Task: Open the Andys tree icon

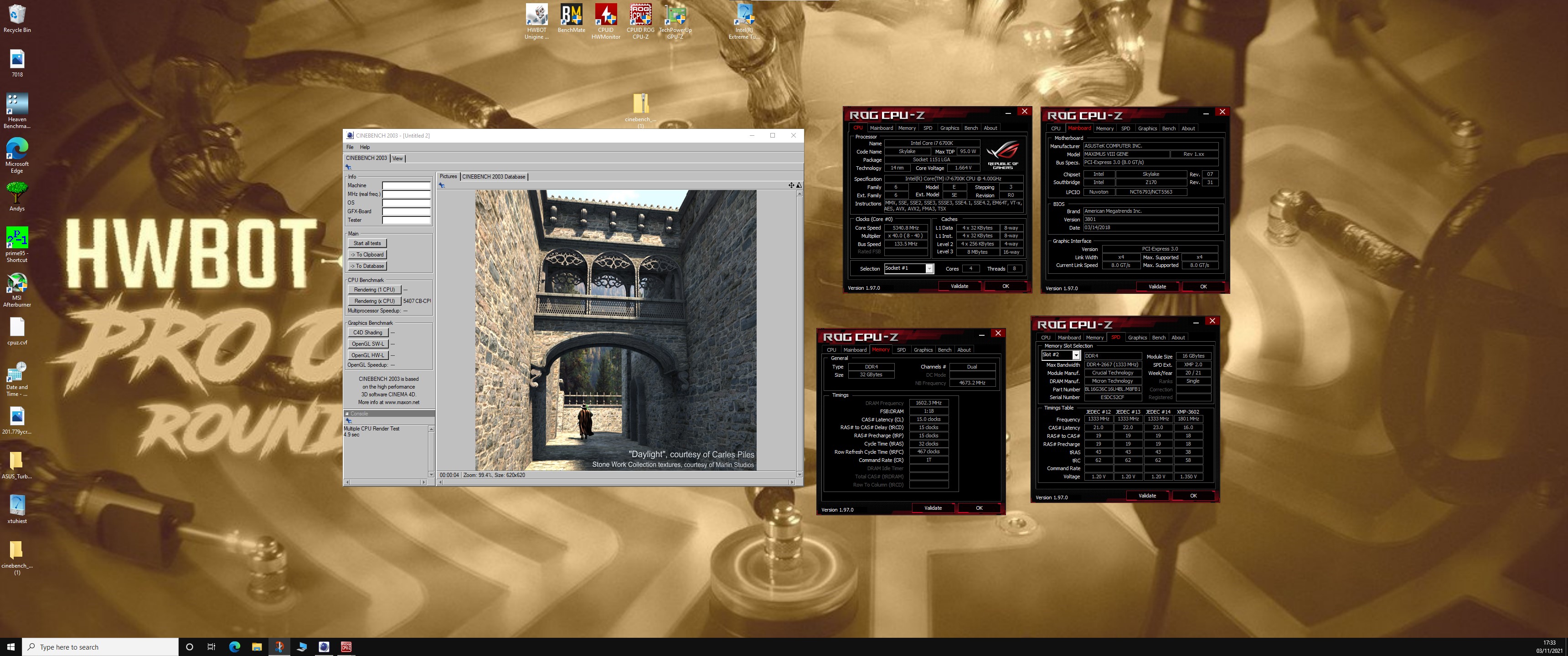Action: coord(17,196)
